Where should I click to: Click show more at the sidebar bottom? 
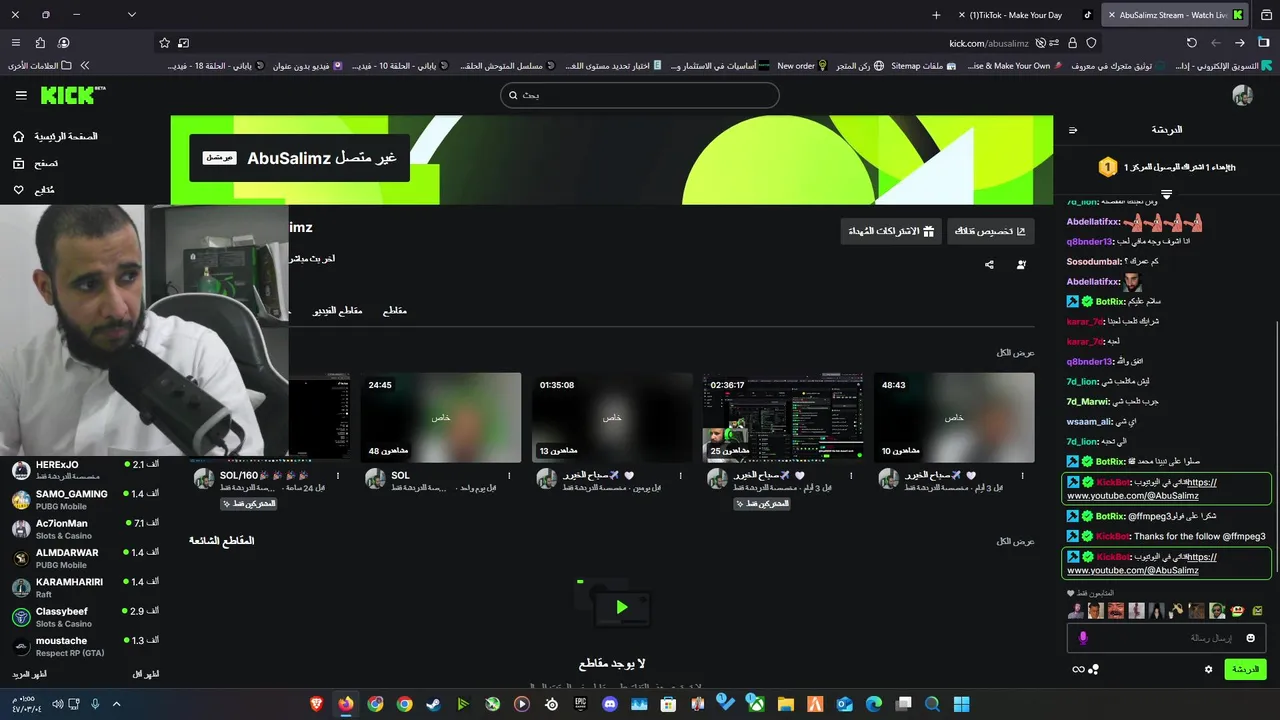30,675
